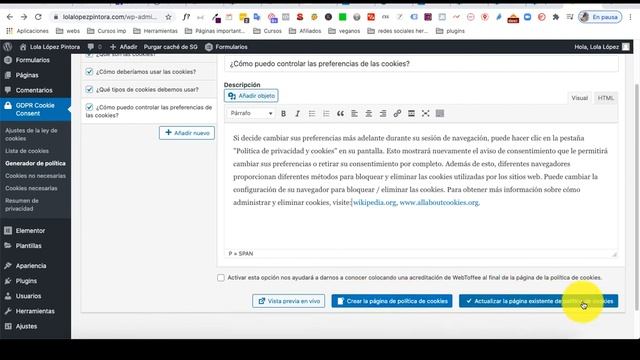The image size is (640, 360).
Task: Open 'Resumen de privacidad' submenu item
Action: (22, 204)
